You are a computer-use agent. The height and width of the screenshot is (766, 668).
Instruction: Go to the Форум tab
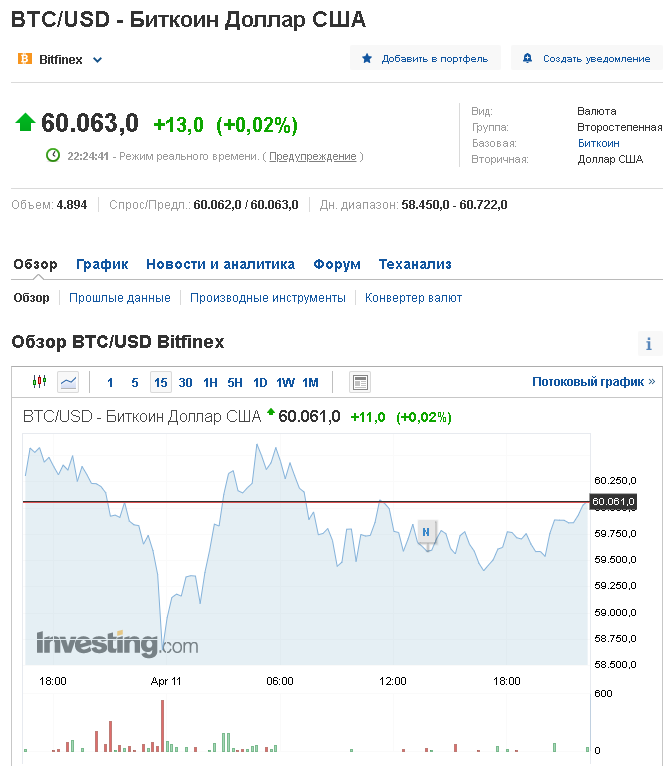[337, 264]
